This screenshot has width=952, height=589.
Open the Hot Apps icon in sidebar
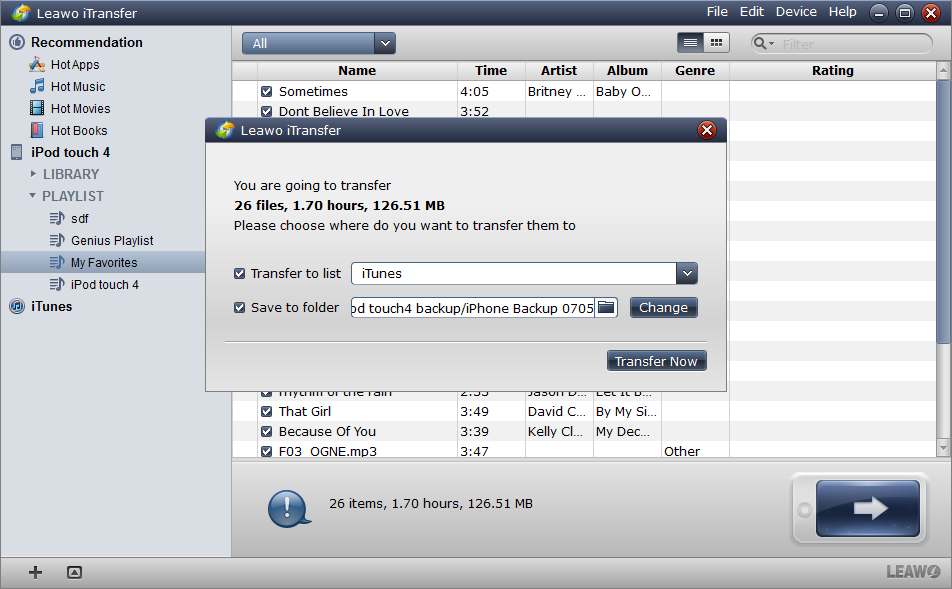tap(37, 64)
